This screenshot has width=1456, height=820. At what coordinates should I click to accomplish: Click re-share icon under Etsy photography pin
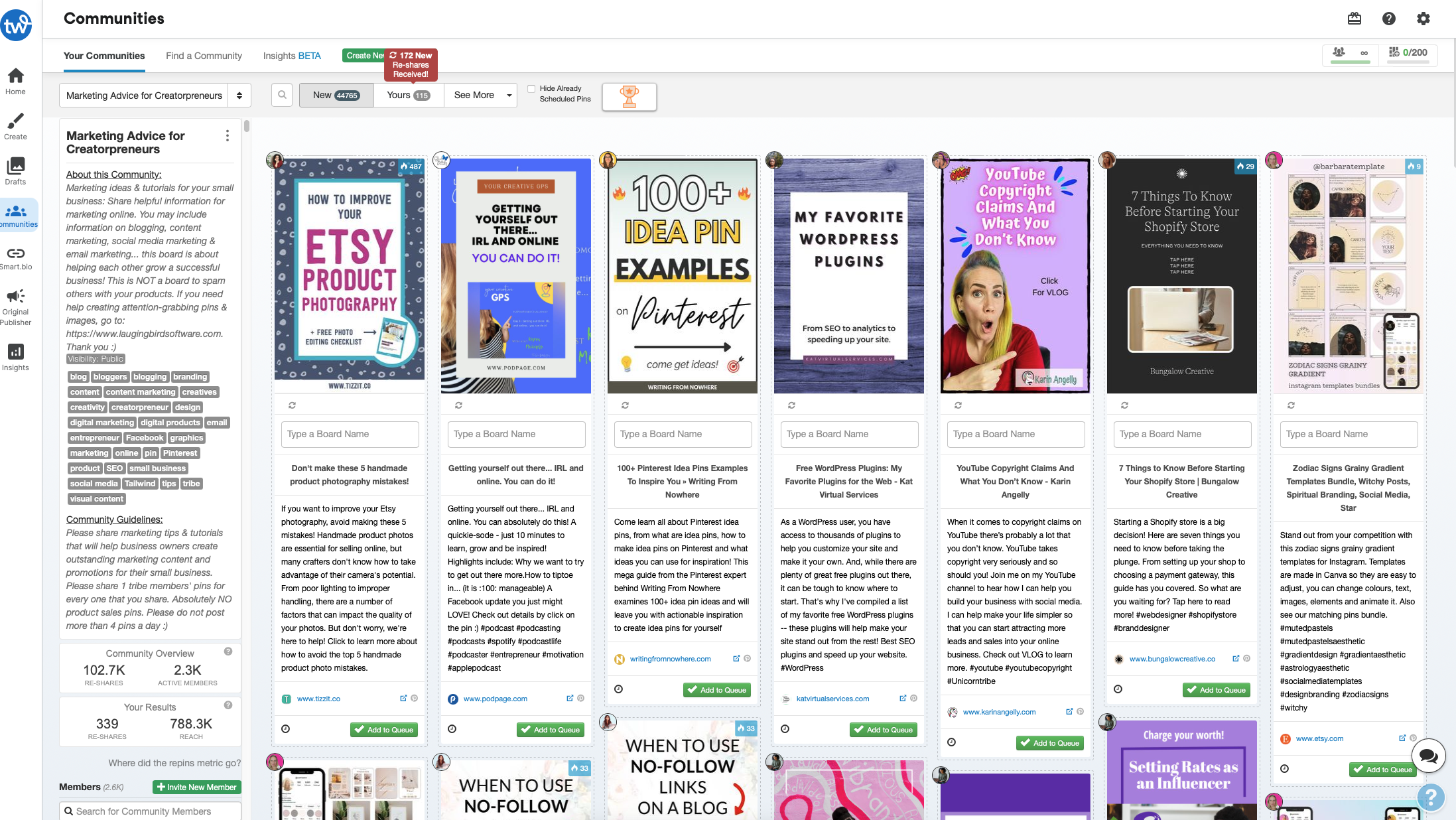(x=292, y=405)
